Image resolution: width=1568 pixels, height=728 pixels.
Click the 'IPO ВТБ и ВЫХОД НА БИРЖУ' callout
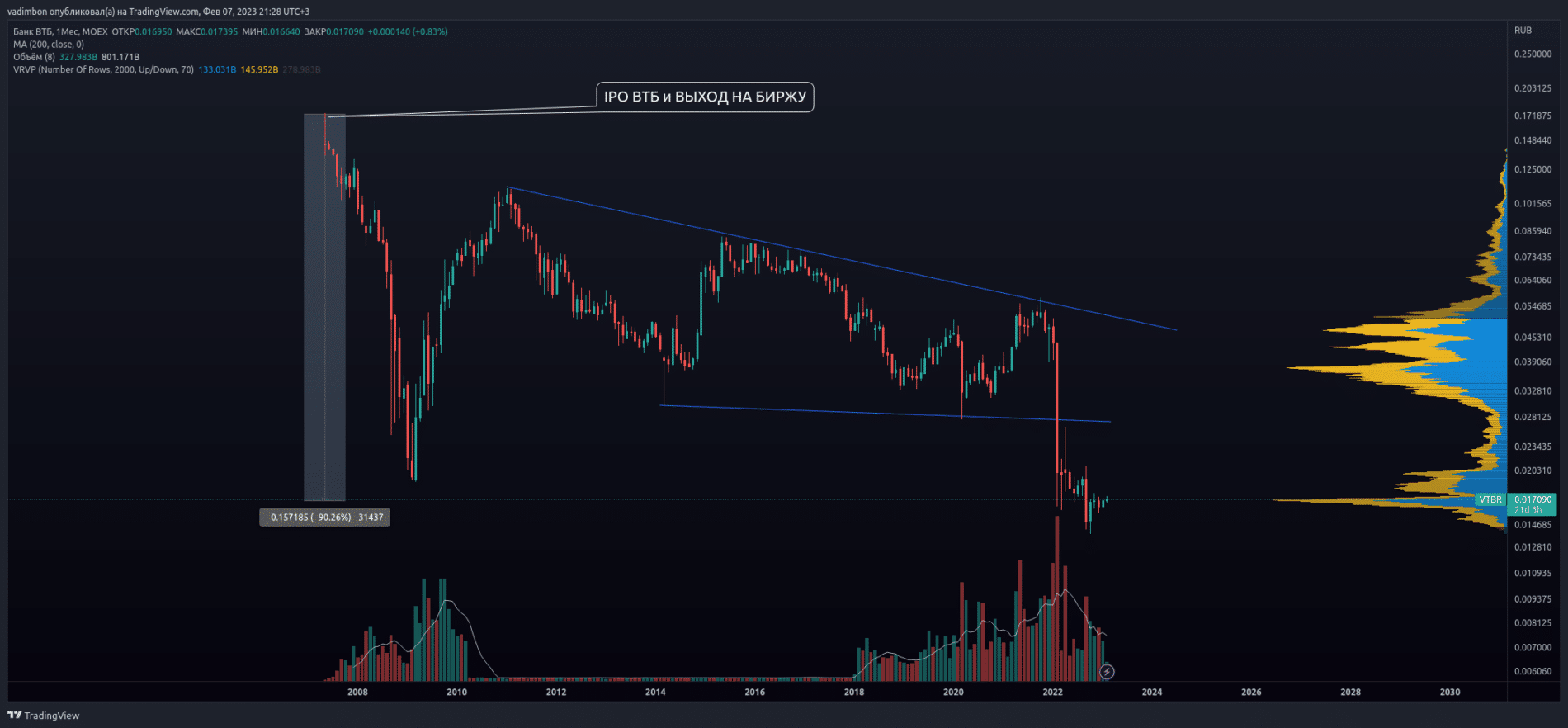(705, 97)
